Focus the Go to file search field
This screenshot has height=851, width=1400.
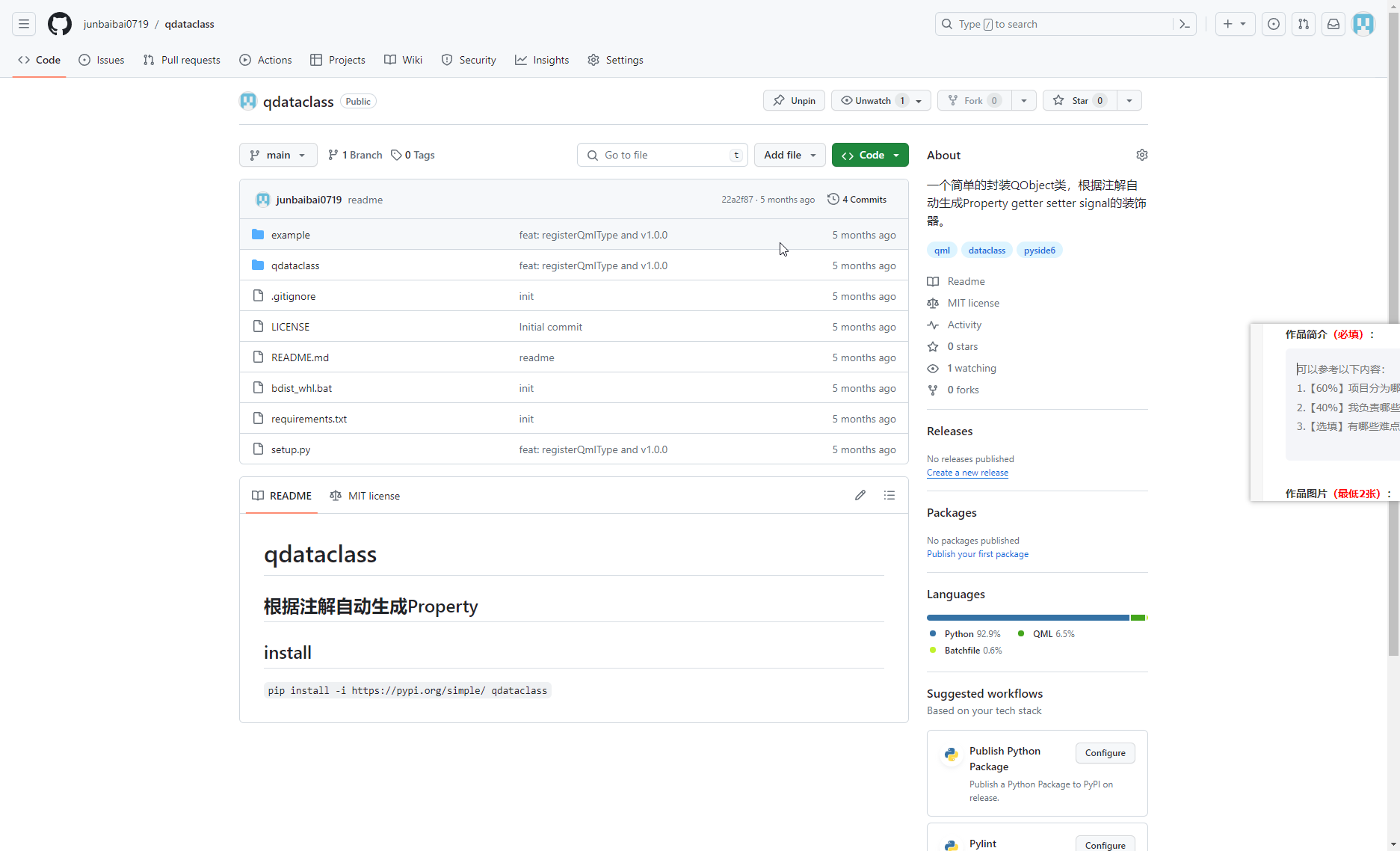coord(662,155)
